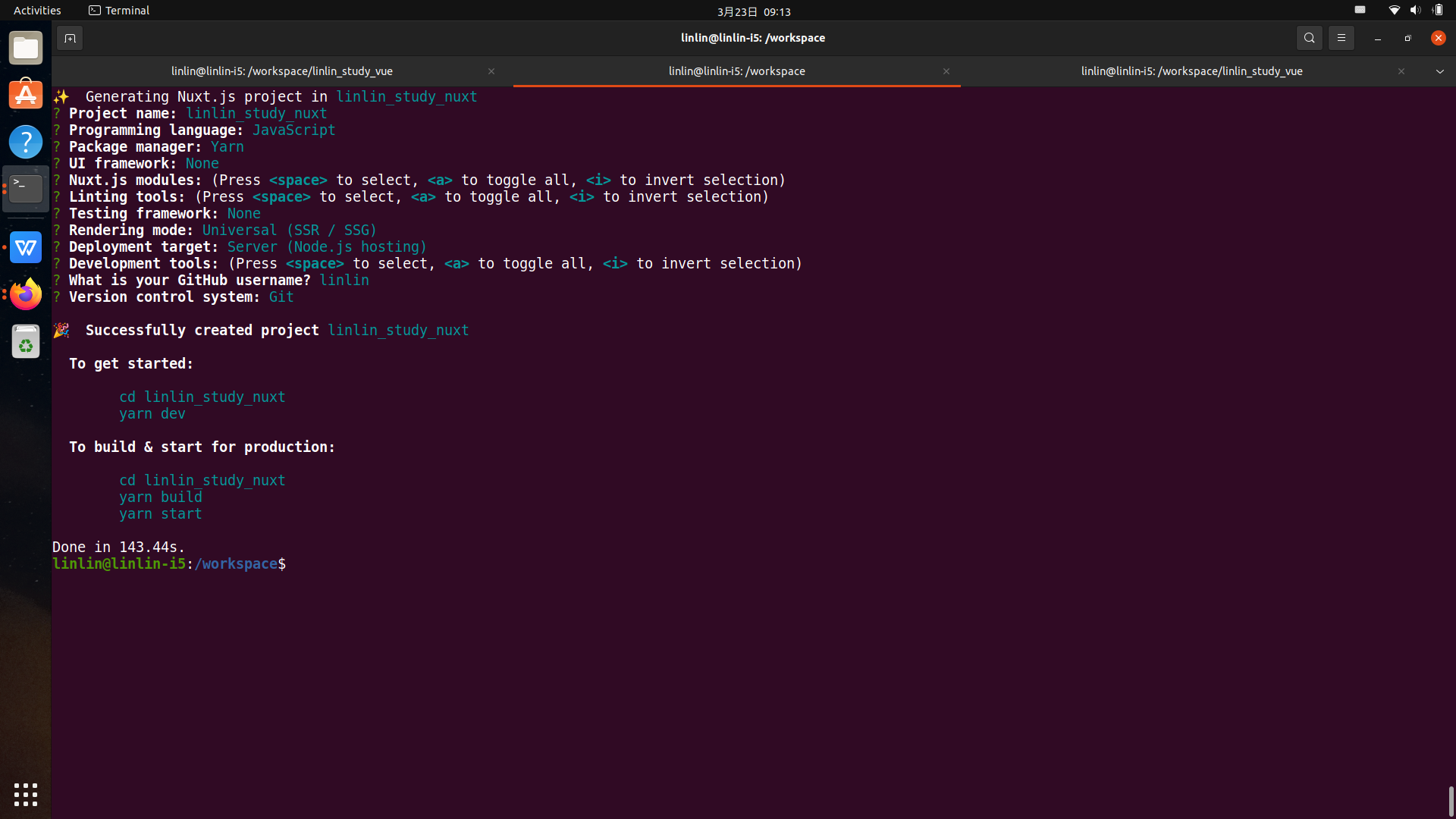
Task: Click the terminal vertical scrollbar
Action: pyautogui.click(x=1451, y=800)
